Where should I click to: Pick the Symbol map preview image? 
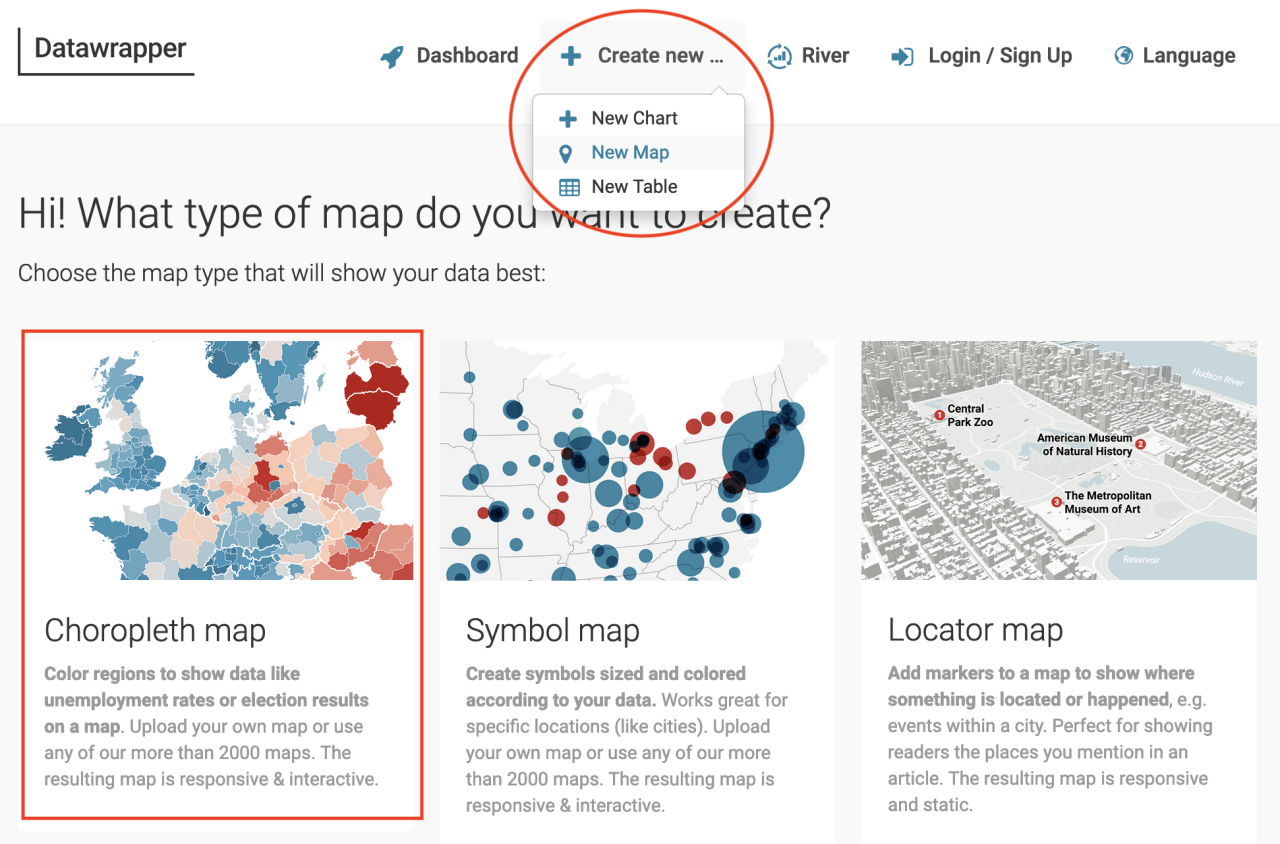636,460
